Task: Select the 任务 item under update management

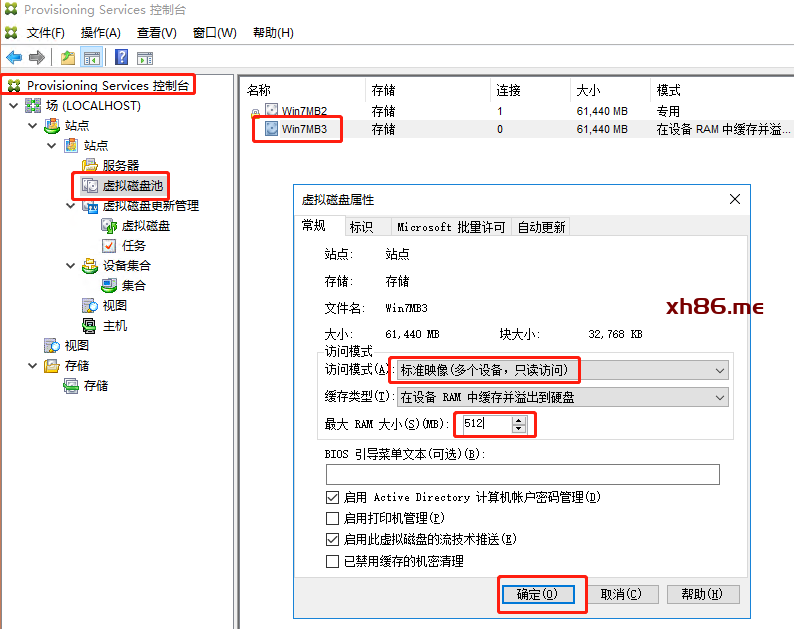Action: 133,245
